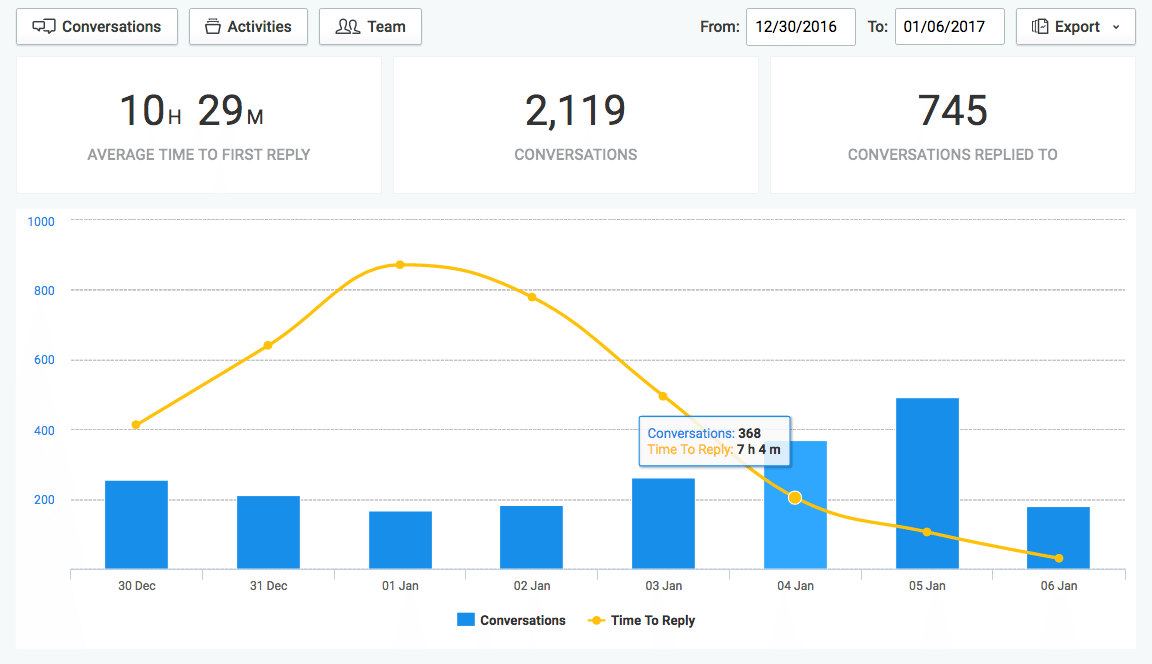The width and height of the screenshot is (1152, 664).
Task: Click the 2,119 Conversations stat card
Action: click(576, 125)
